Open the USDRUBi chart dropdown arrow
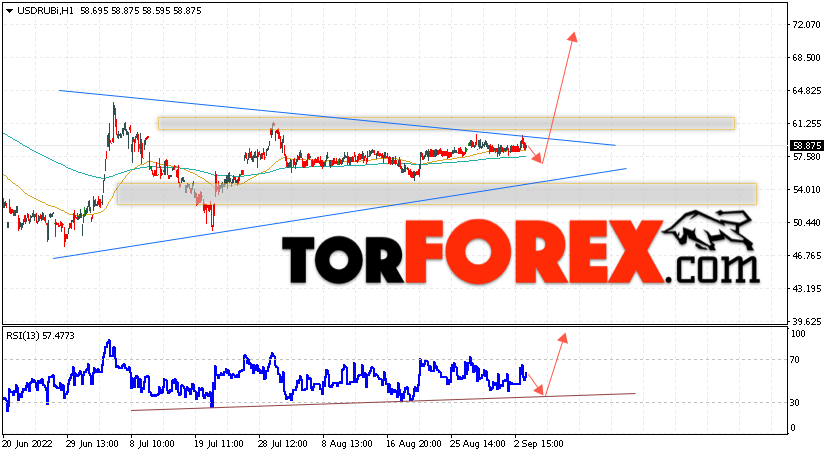The height and width of the screenshot is (455, 828). (x=9, y=11)
